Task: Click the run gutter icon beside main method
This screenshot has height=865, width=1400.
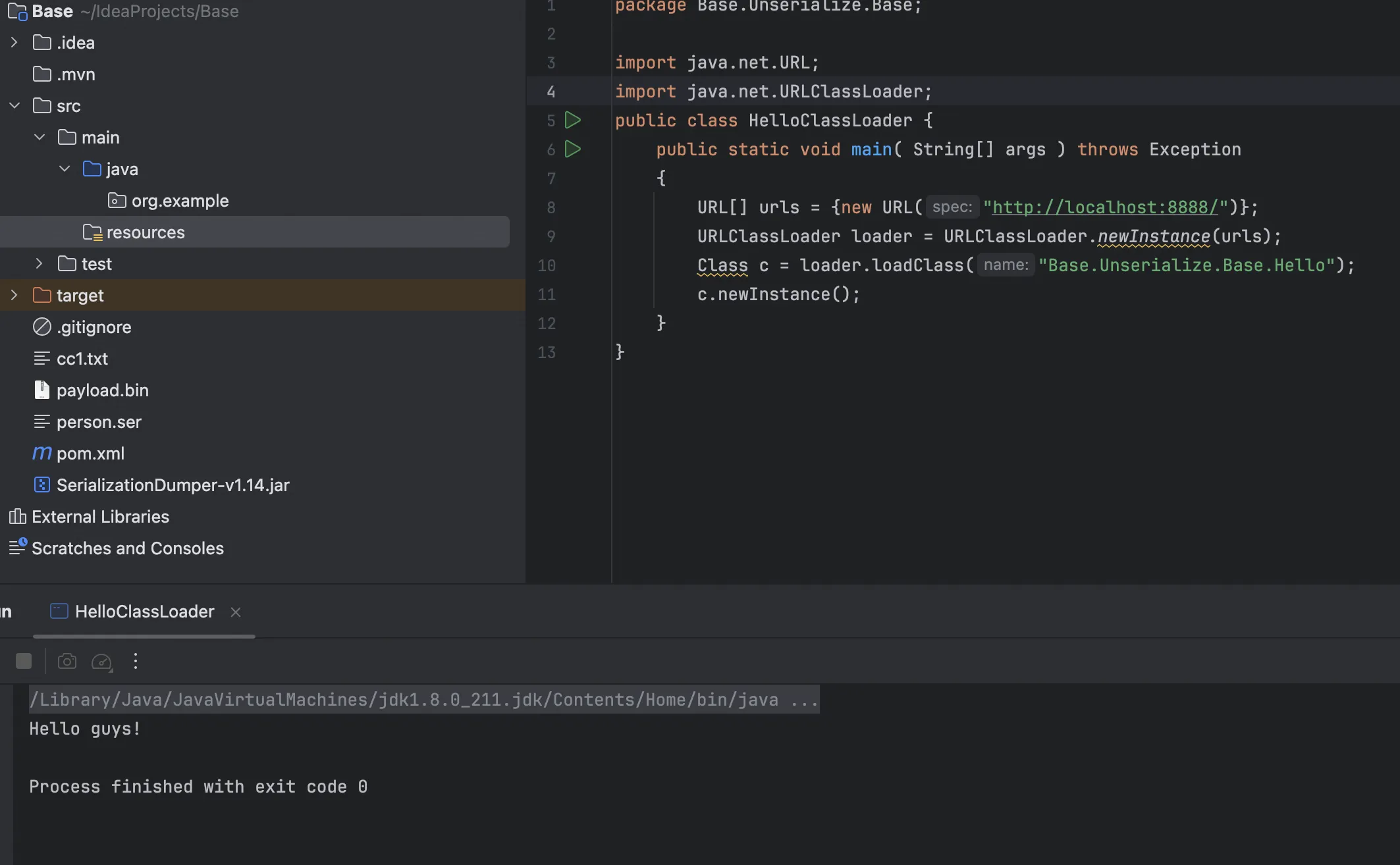Action: coord(573,149)
